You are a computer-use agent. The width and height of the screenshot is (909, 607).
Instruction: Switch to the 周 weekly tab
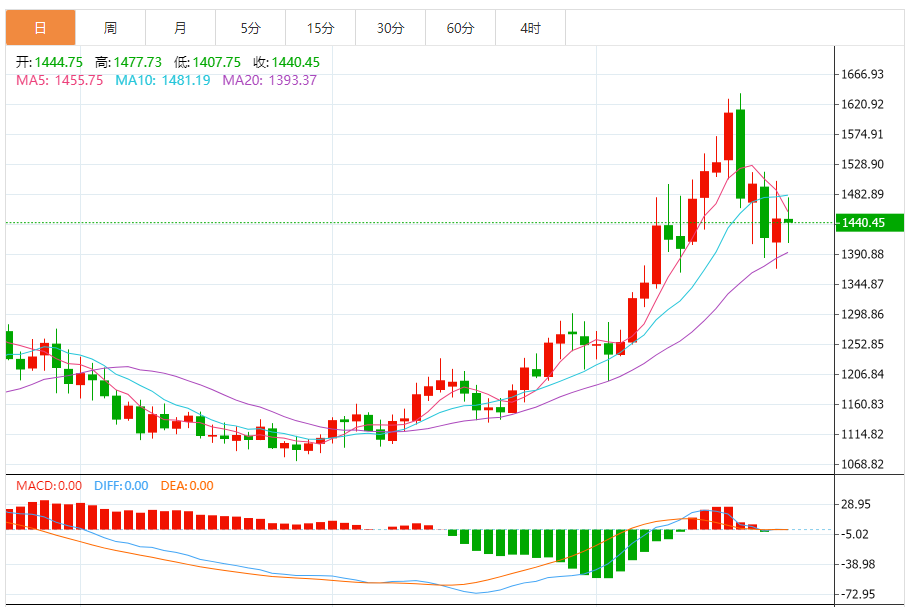click(x=110, y=28)
